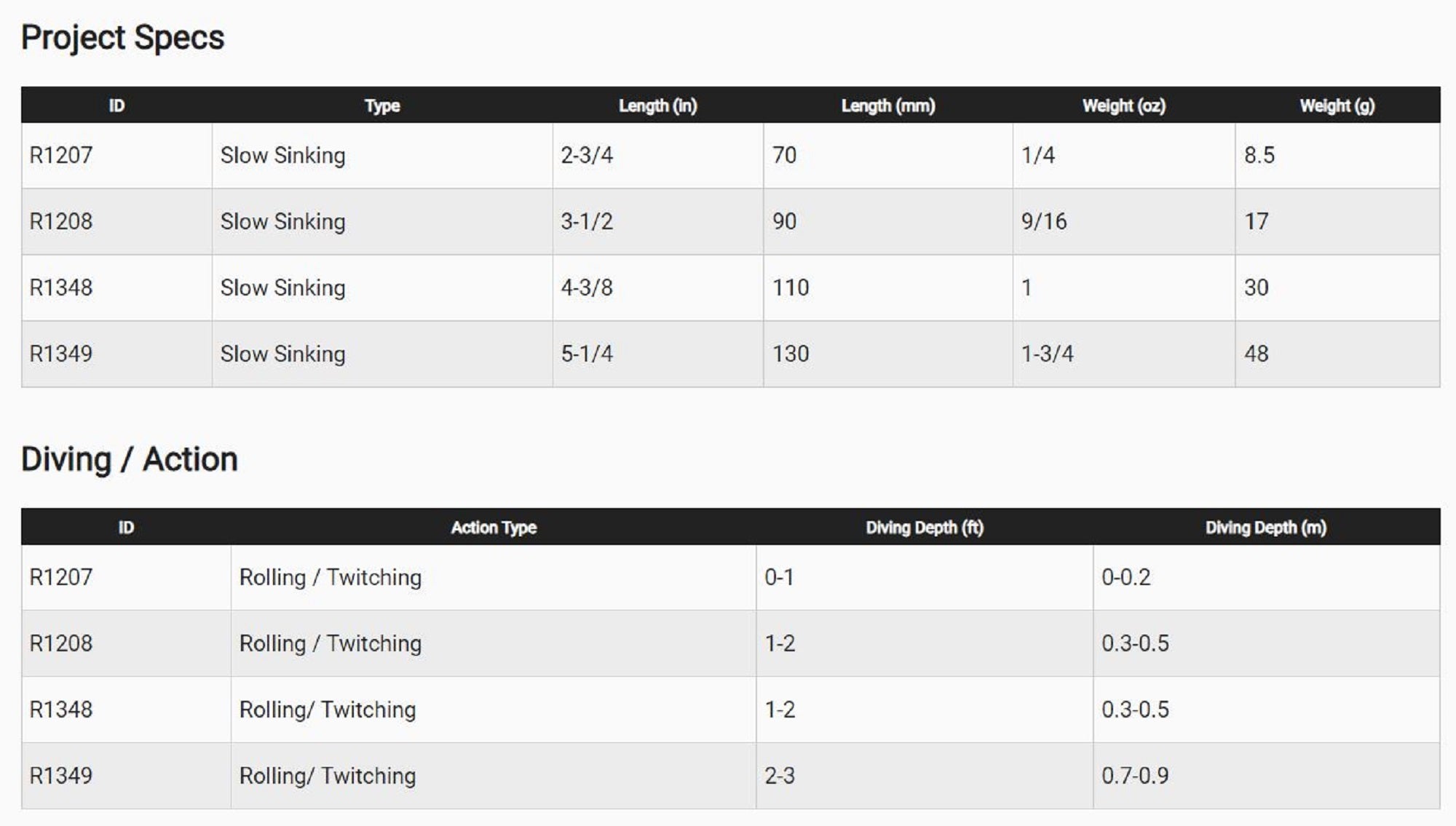Click the Weight (g) column header
The height and width of the screenshot is (826, 1456).
(1337, 106)
